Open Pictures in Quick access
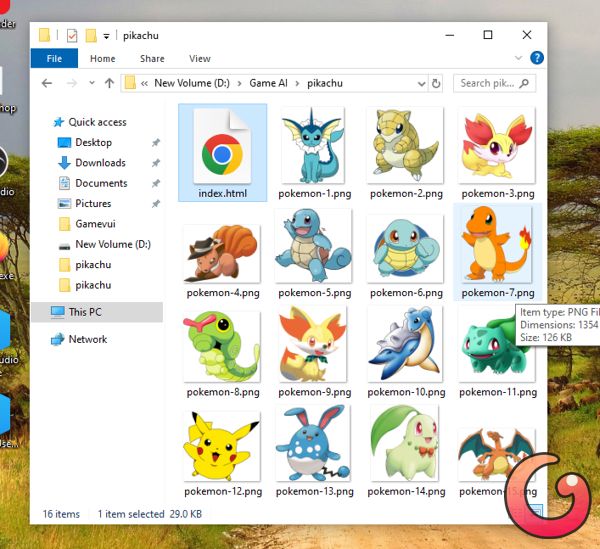600x549 pixels. (93, 203)
